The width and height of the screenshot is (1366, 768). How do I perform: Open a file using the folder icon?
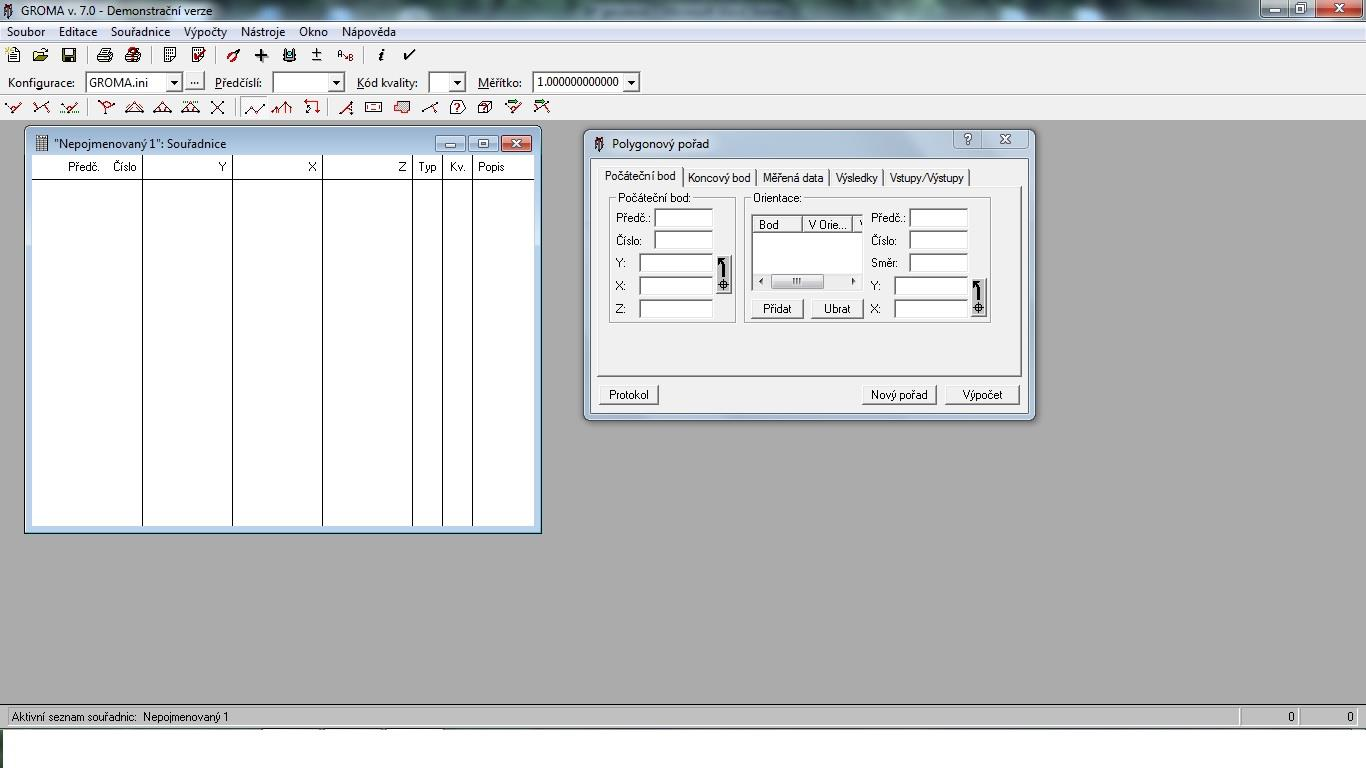pyautogui.click(x=41, y=55)
